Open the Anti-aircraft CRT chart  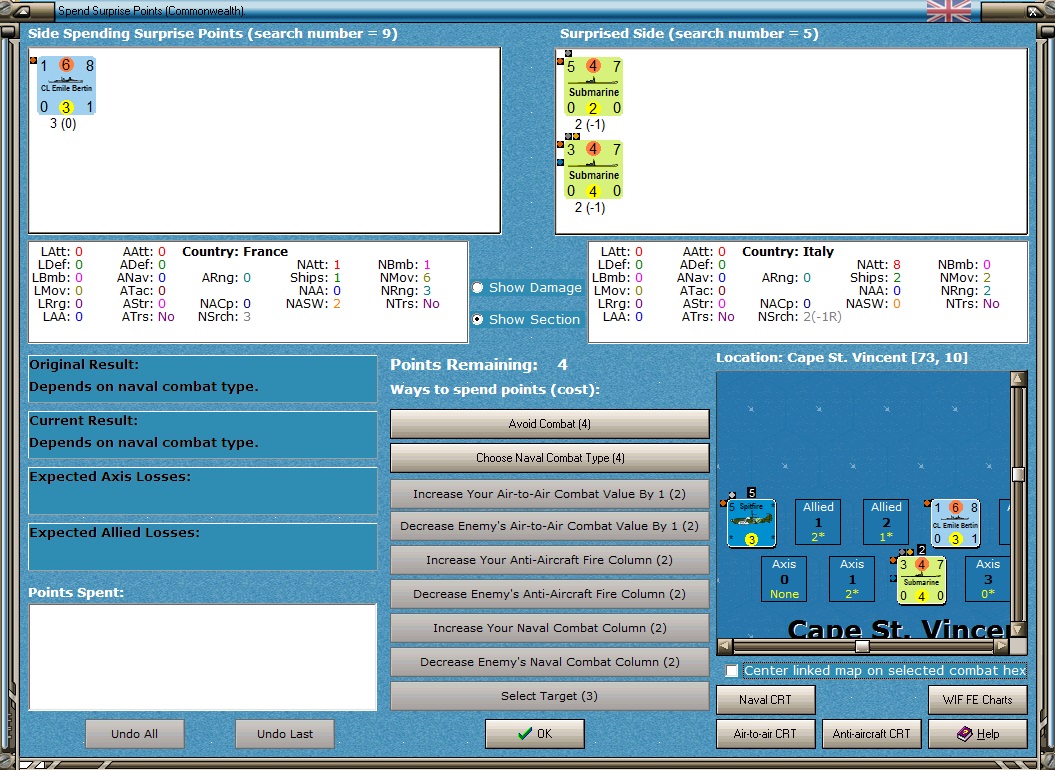[x=871, y=734]
